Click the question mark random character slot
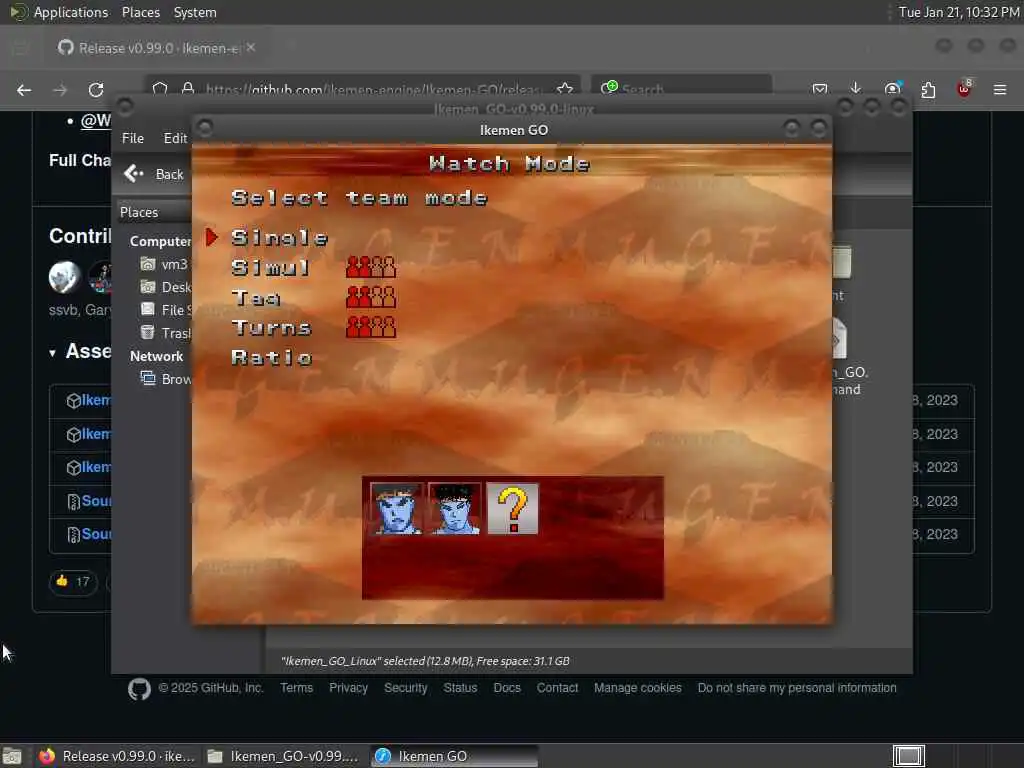 click(513, 509)
